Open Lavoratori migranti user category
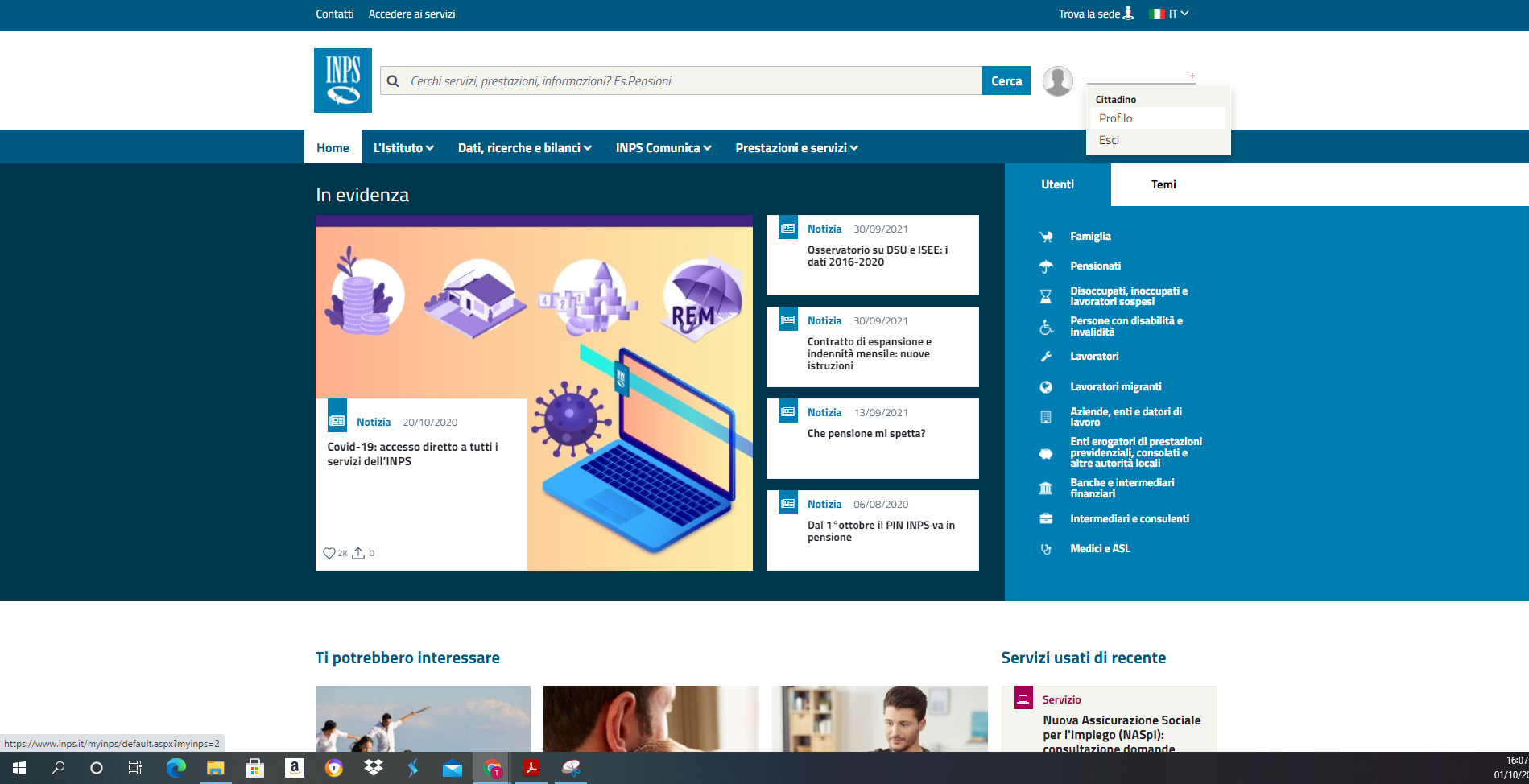Viewport: 1529px width, 784px height. click(1115, 387)
